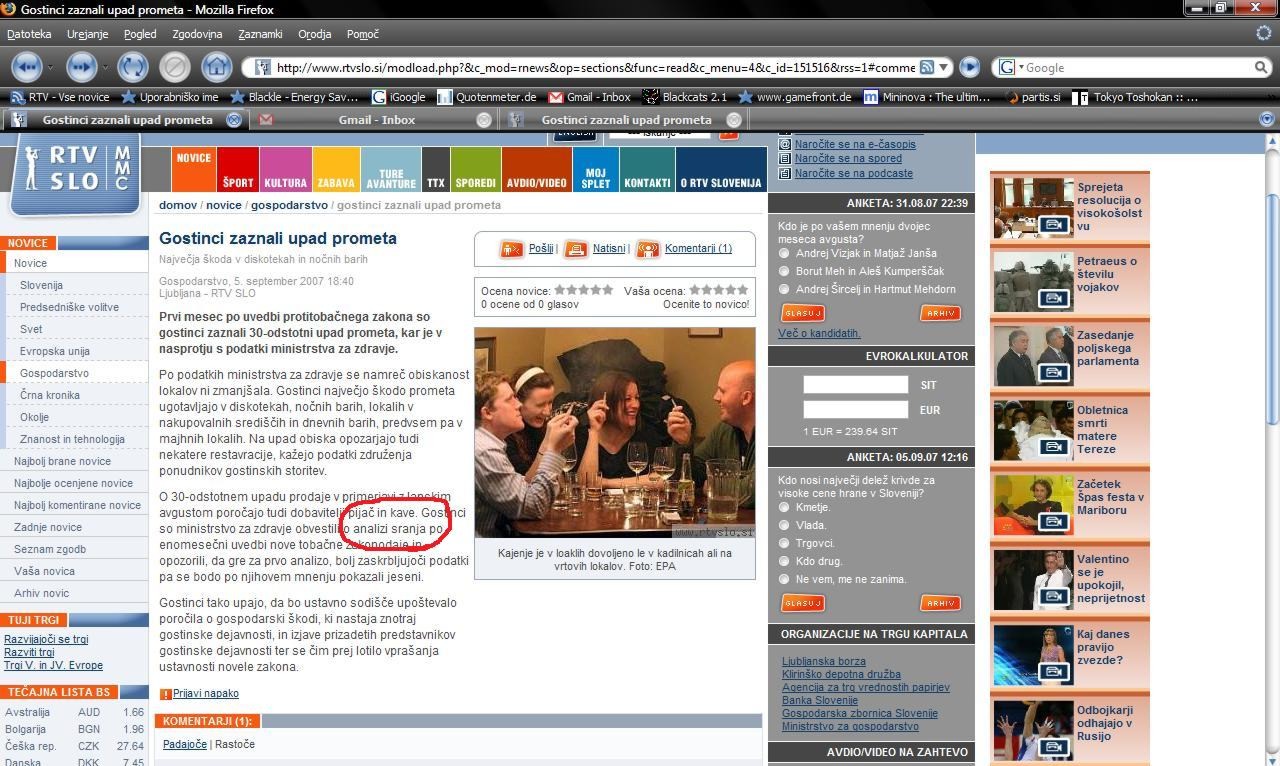
Task: Click Naročite se na podcaste link
Action: click(x=853, y=174)
